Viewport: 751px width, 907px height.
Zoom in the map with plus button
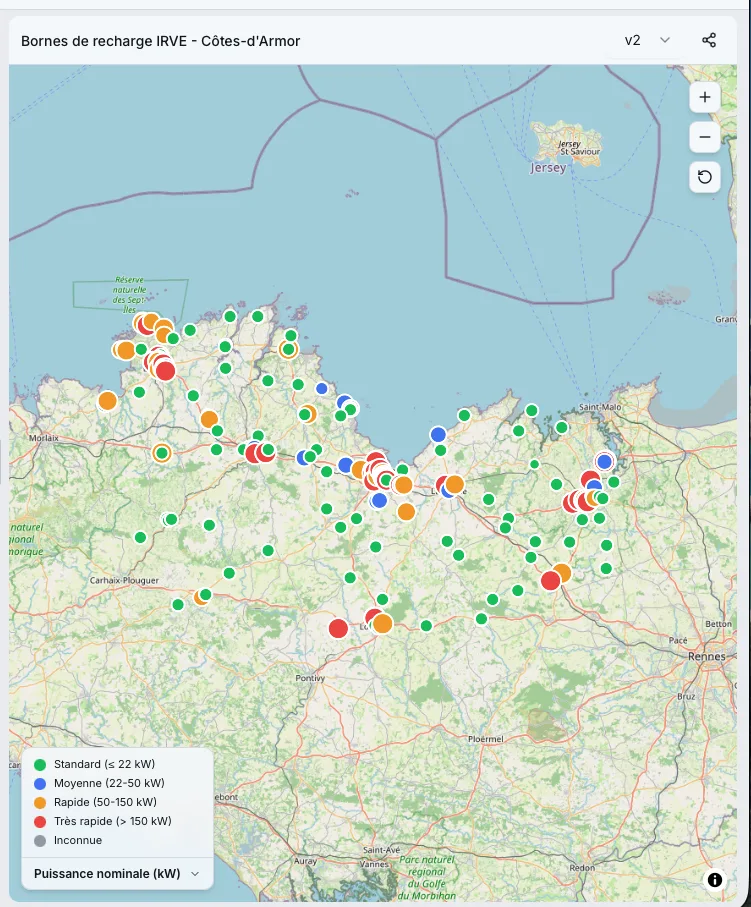[705, 97]
